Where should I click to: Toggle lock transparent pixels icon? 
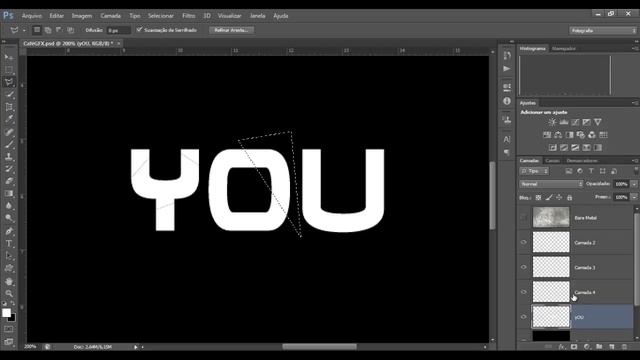pos(538,198)
